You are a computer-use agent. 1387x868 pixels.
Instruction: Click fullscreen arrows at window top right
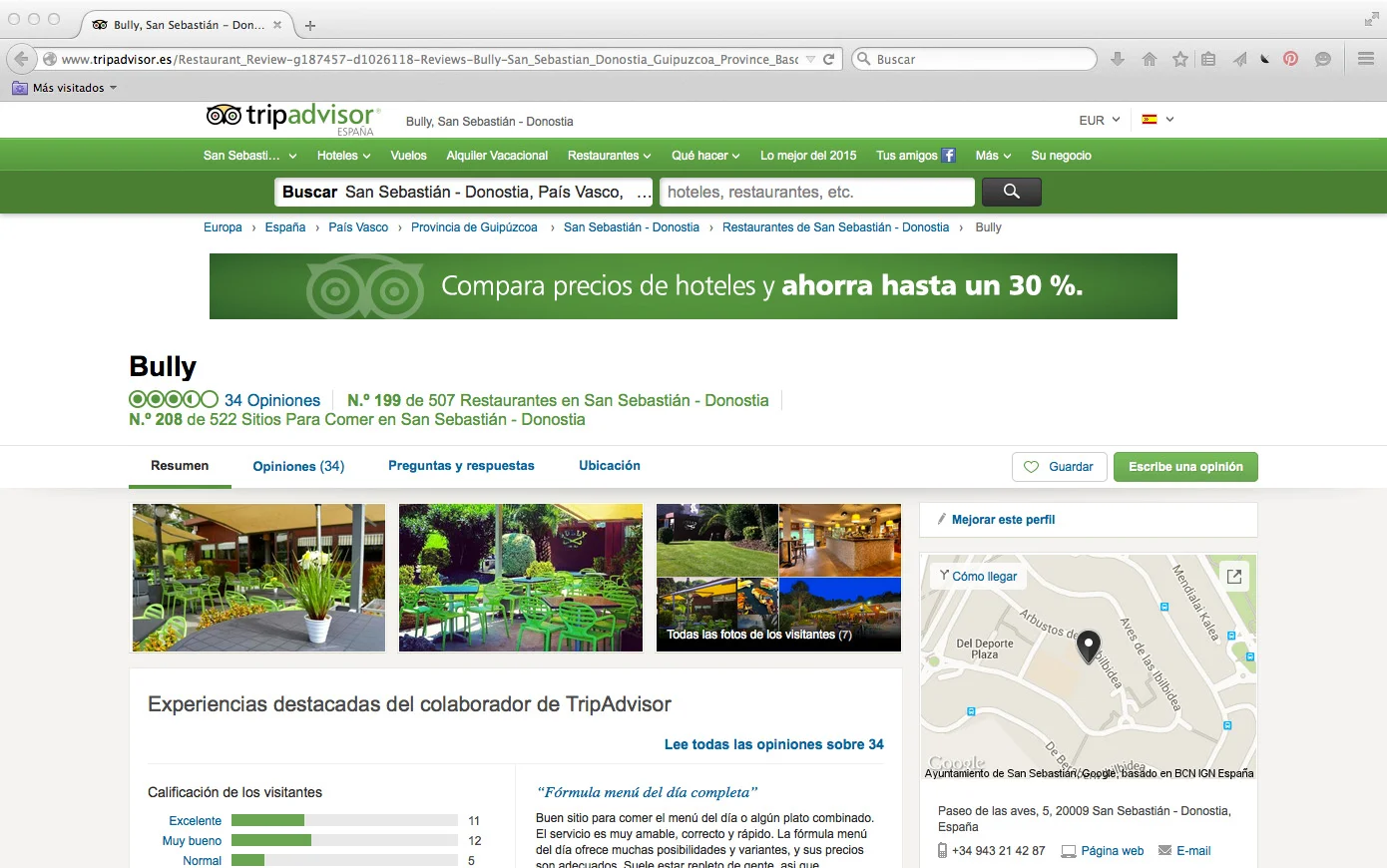1371,19
